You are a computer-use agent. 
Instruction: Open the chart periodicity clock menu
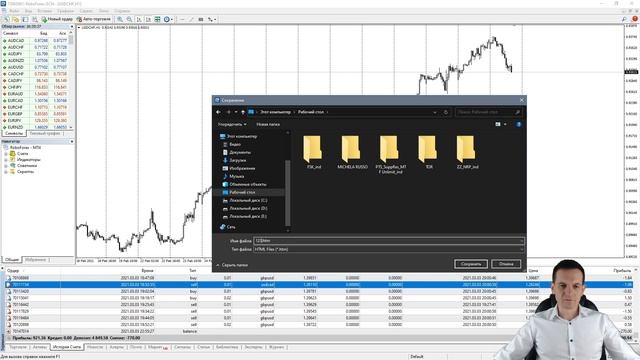point(168,19)
